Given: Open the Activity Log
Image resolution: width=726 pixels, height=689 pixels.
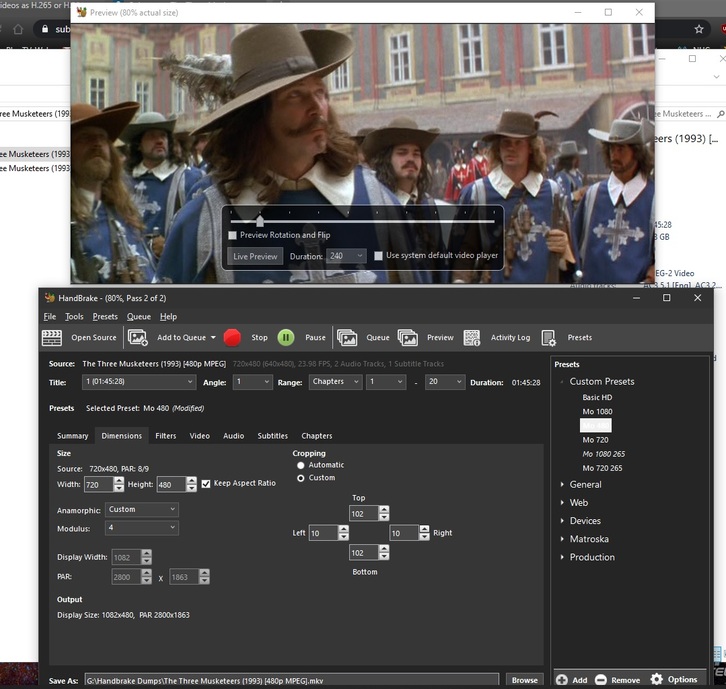Looking at the screenshot, I should click(x=472, y=338).
